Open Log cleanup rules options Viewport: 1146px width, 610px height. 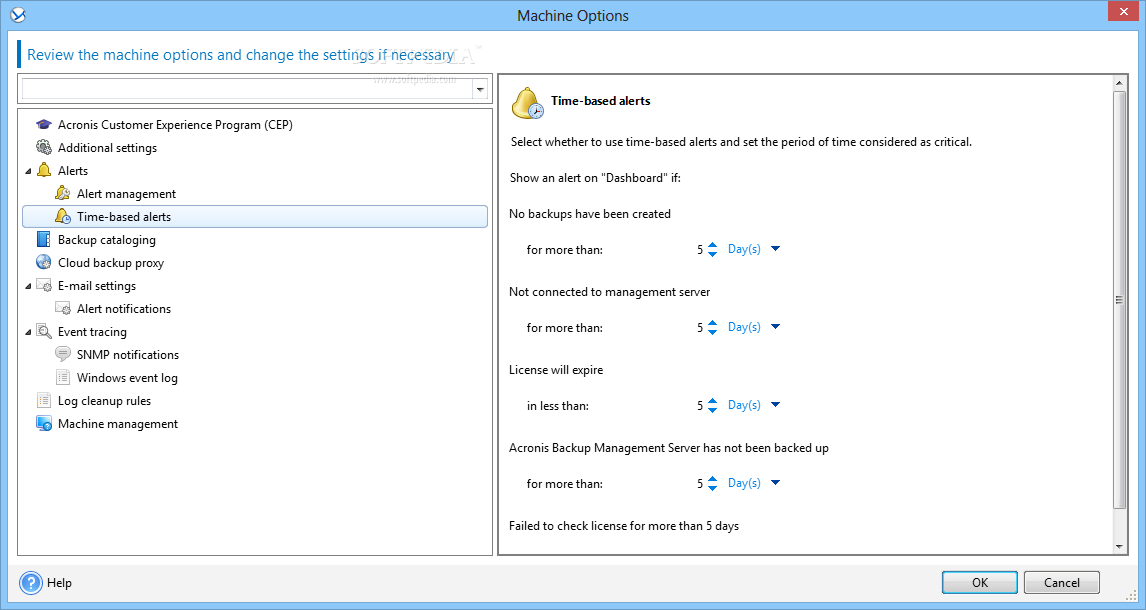pos(105,400)
